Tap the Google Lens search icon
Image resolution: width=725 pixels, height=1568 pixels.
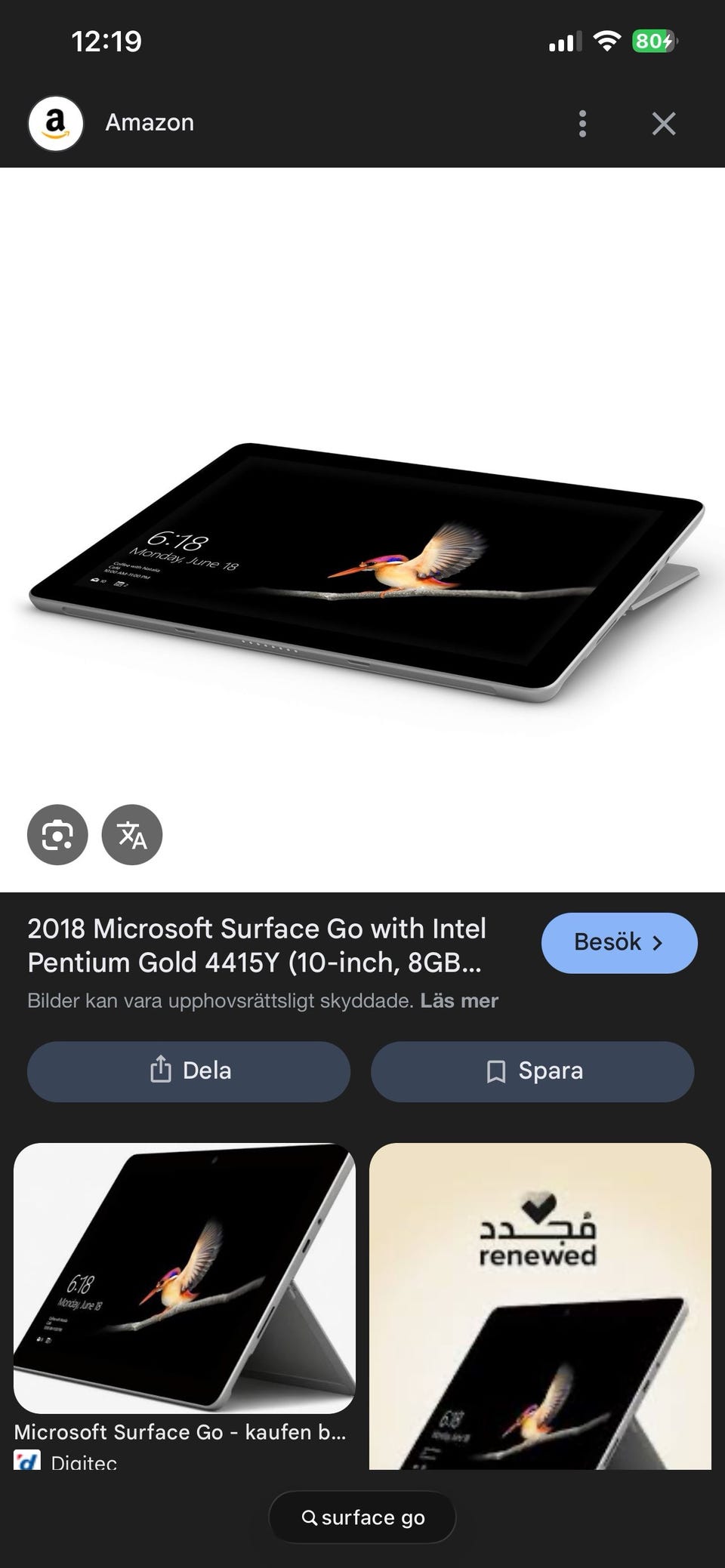[57, 834]
